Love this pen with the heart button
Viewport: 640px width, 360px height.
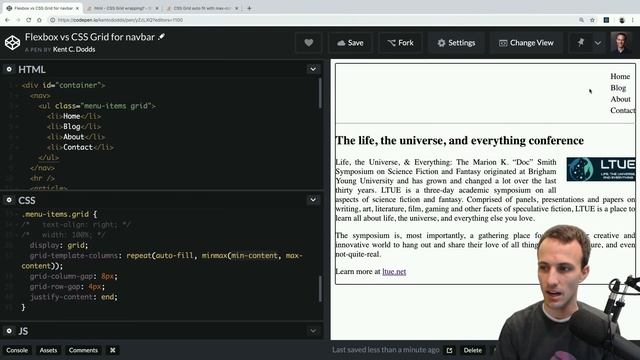309,42
